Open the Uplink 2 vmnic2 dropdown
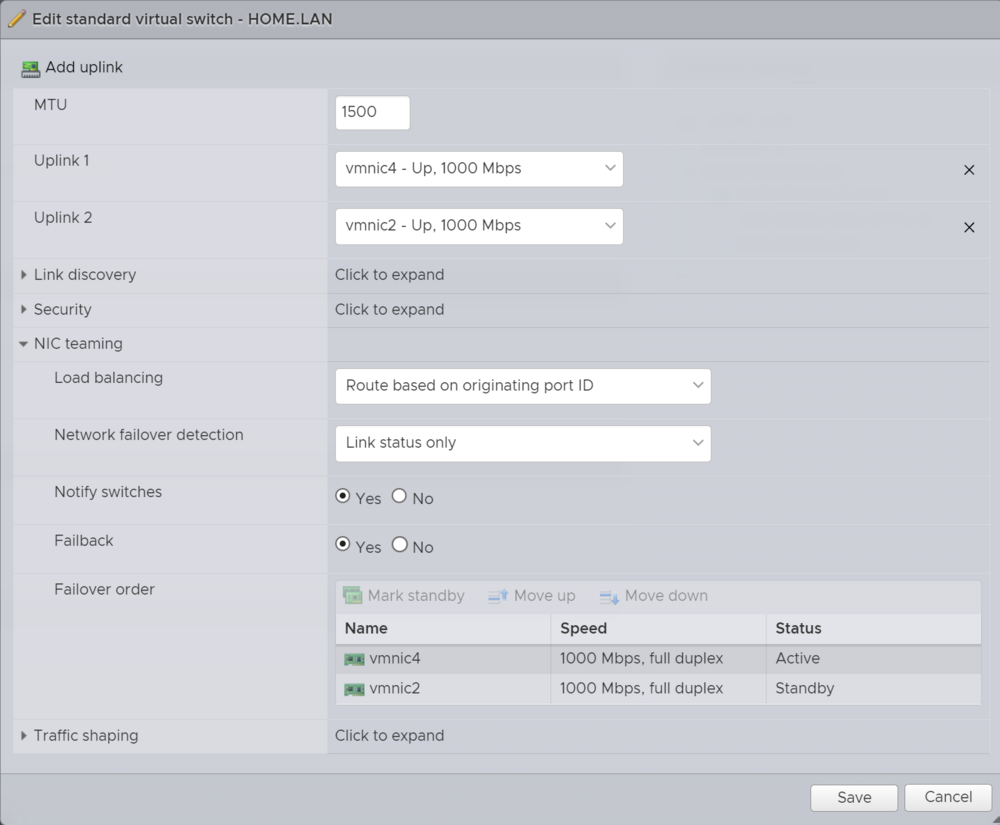This screenshot has height=825, width=1000. click(x=479, y=226)
